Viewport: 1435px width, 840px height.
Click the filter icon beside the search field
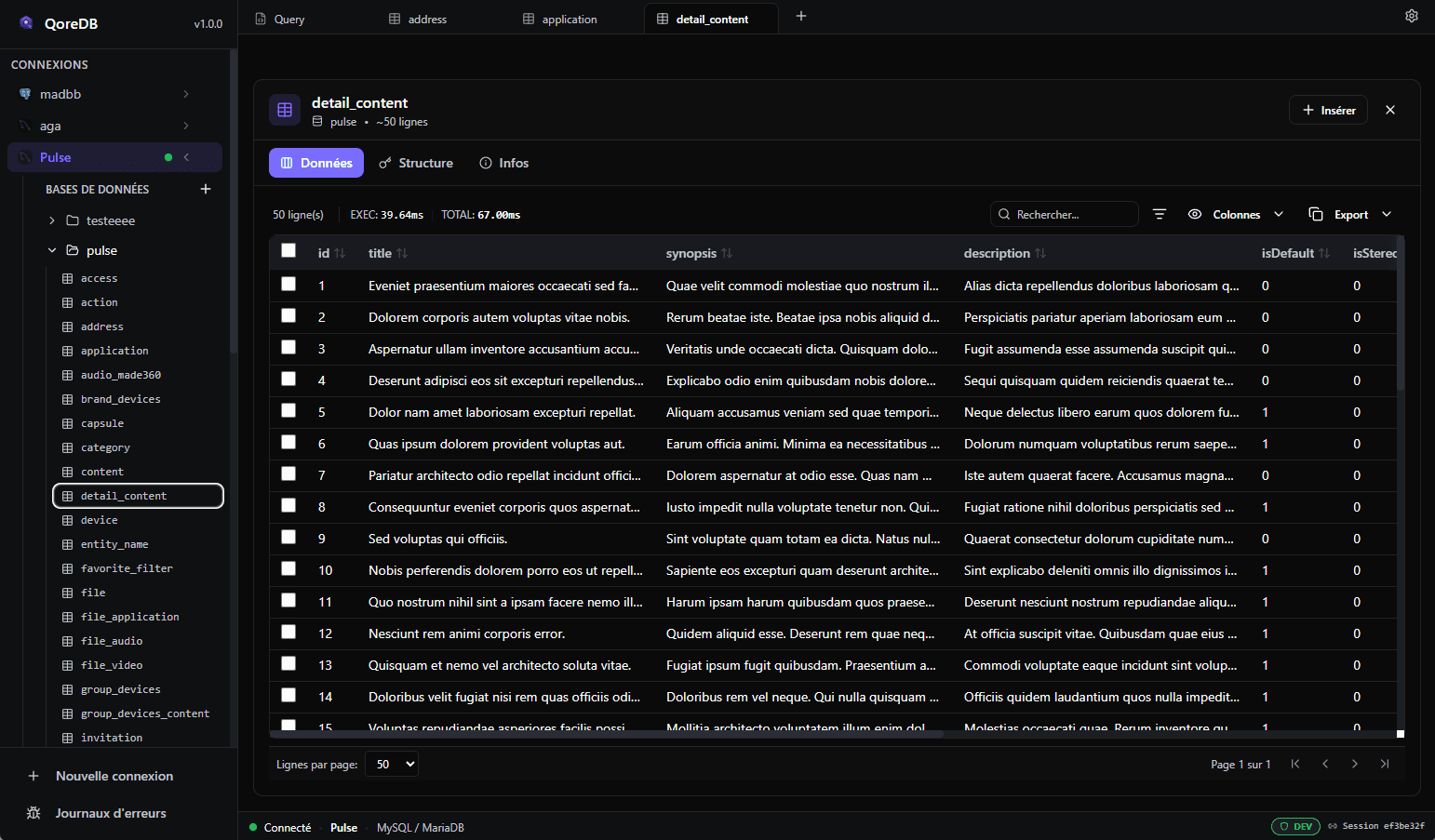pyautogui.click(x=1159, y=214)
